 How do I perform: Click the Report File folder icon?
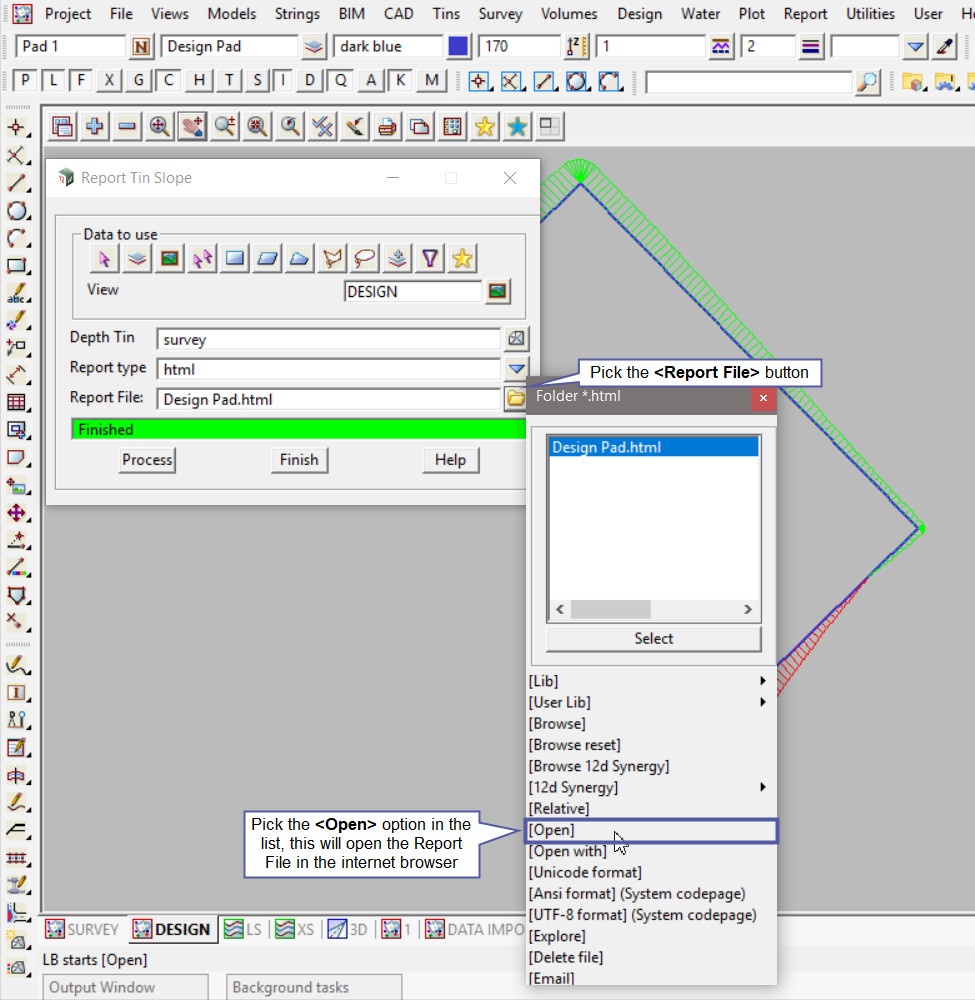tap(515, 399)
